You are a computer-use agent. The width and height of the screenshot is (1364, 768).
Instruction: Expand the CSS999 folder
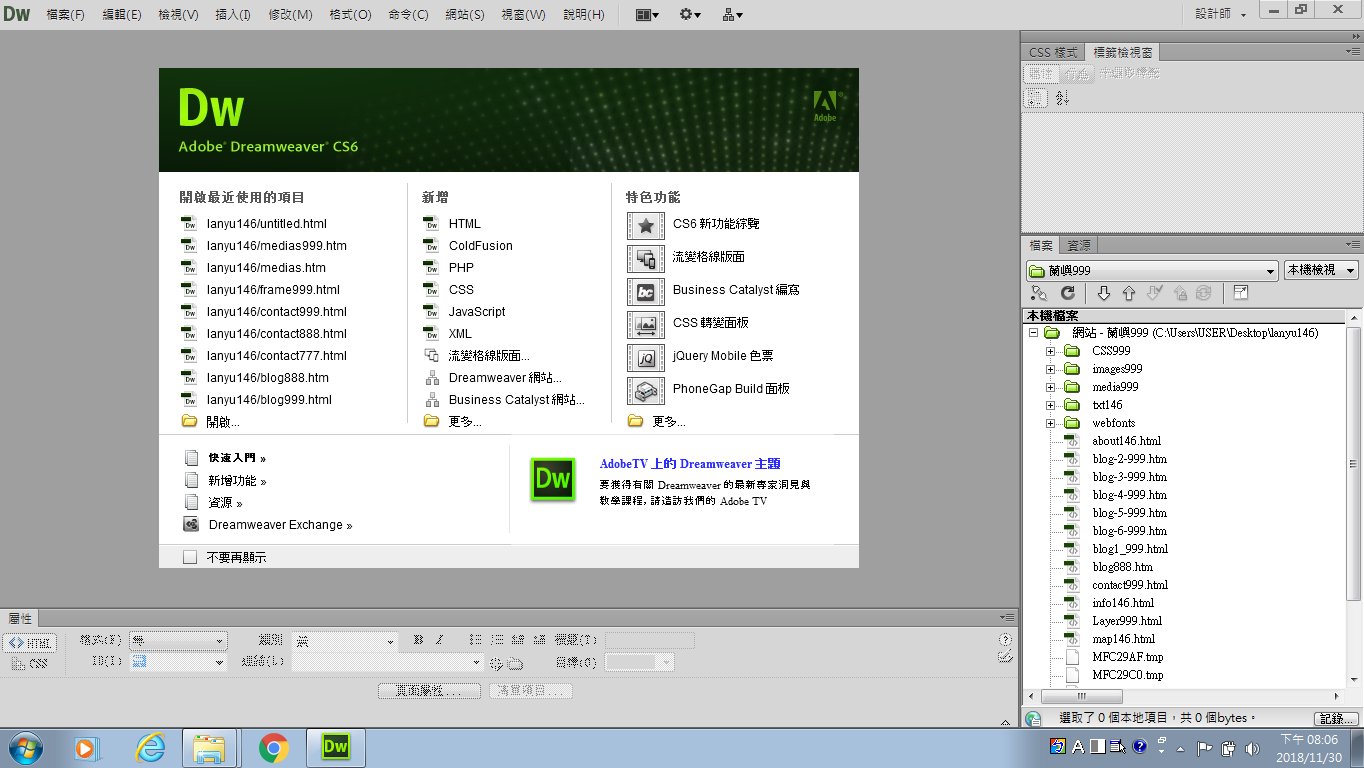point(1050,351)
